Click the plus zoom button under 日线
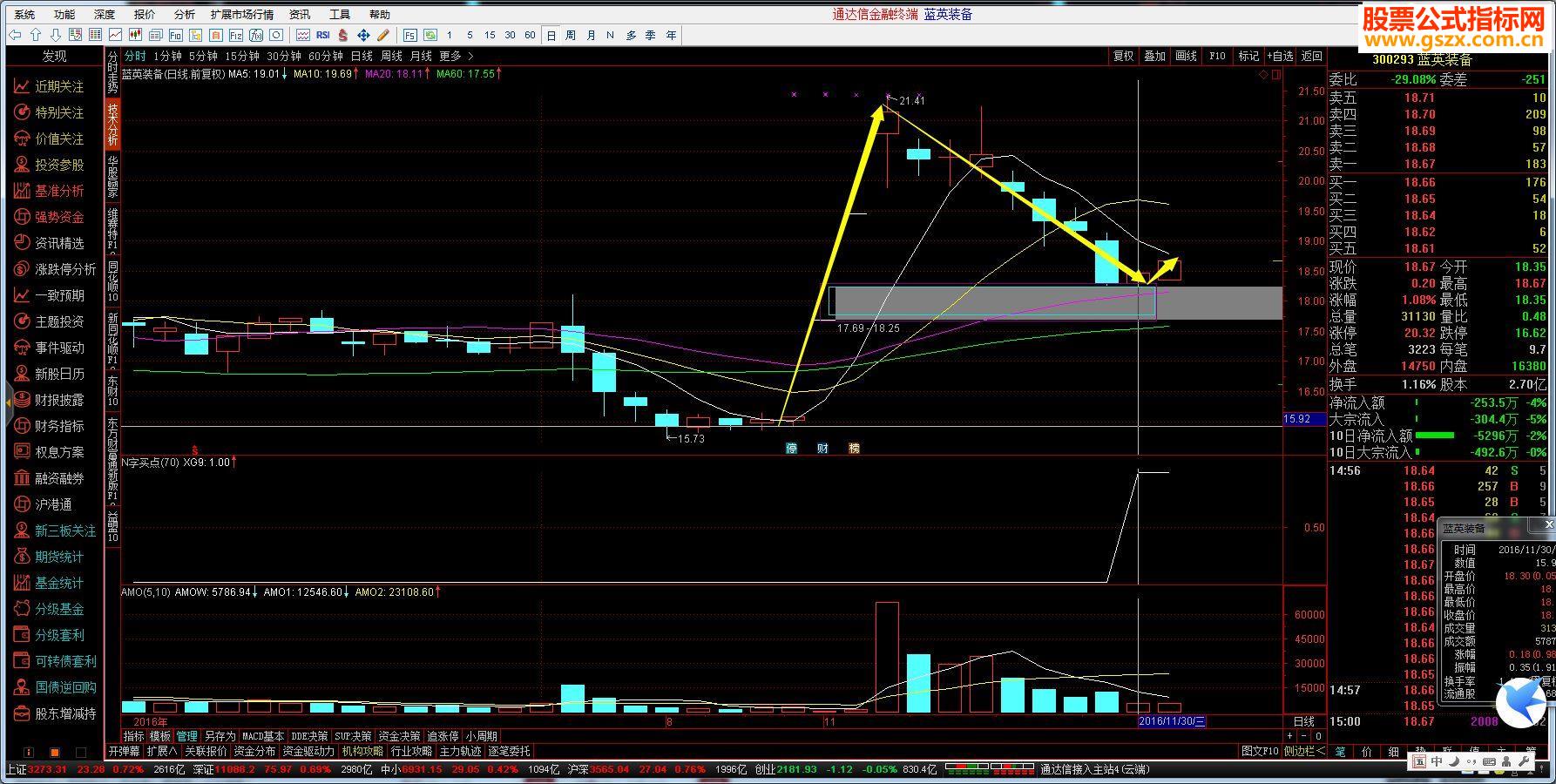Image resolution: width=1556 pixels, height=784 pixels. pyautogui.click(x=1290, y=736)
